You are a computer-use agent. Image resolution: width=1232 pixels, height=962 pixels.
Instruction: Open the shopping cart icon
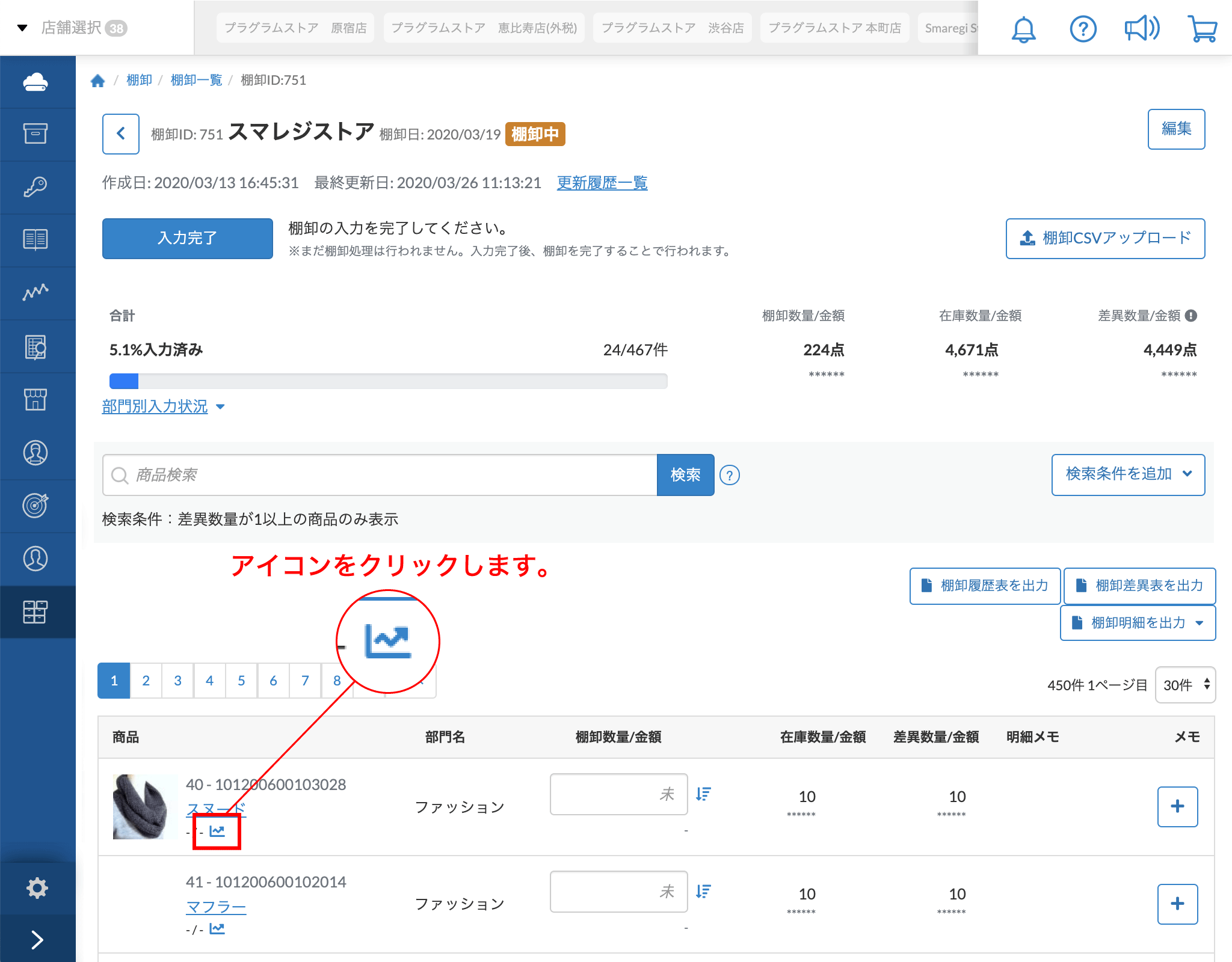coord(1202,29)
